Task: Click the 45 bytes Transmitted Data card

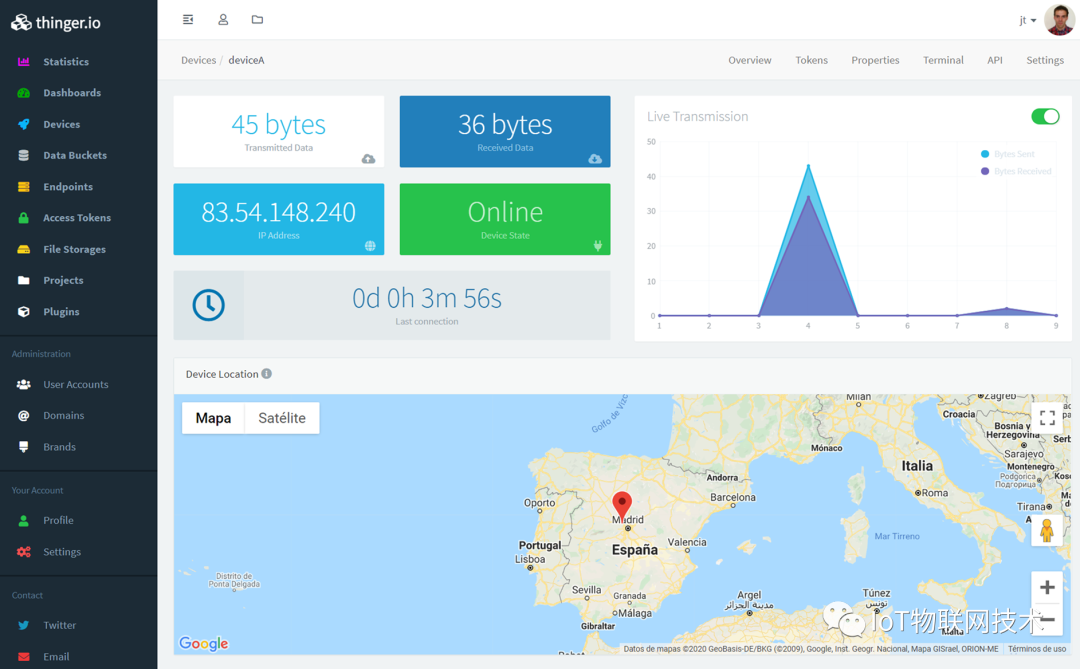Action: (279, 131)
